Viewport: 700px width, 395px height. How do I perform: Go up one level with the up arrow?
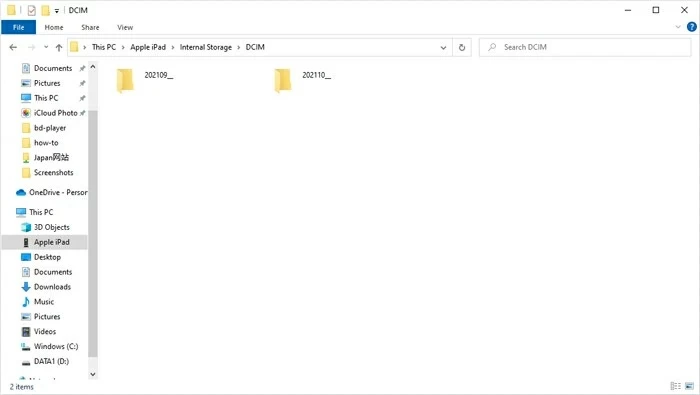(59, 47)
